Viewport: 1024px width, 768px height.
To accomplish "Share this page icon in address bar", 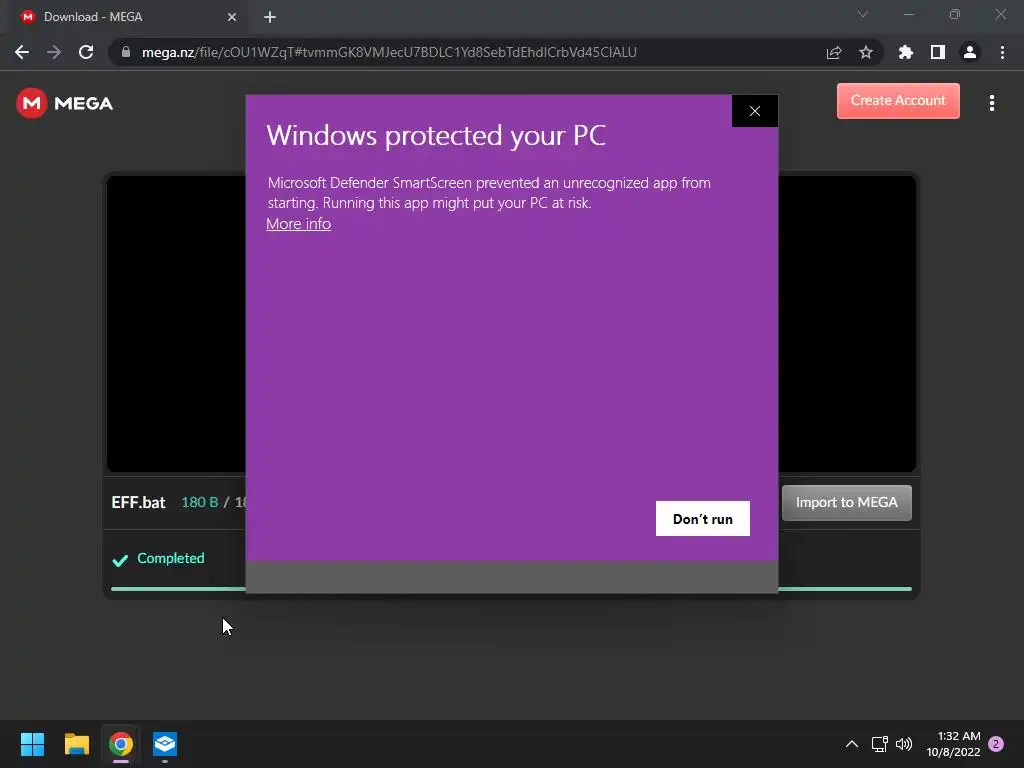I will 834,52.
